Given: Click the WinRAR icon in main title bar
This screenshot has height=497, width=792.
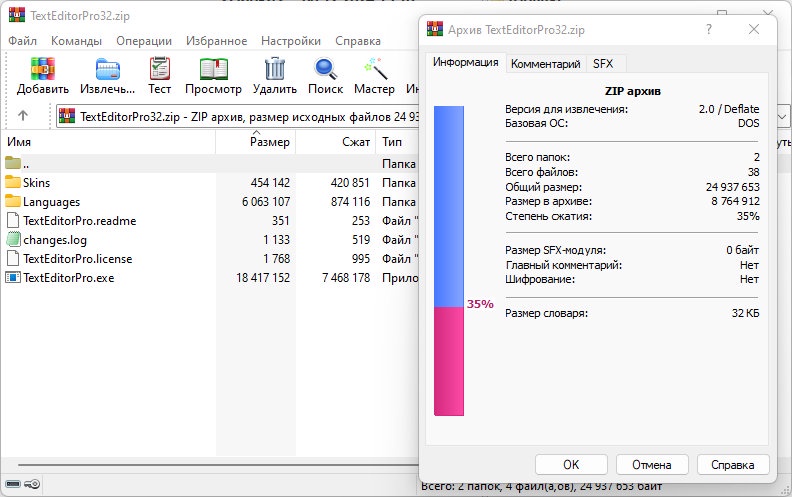Looking at the screenshot, I should pos(17,14).
